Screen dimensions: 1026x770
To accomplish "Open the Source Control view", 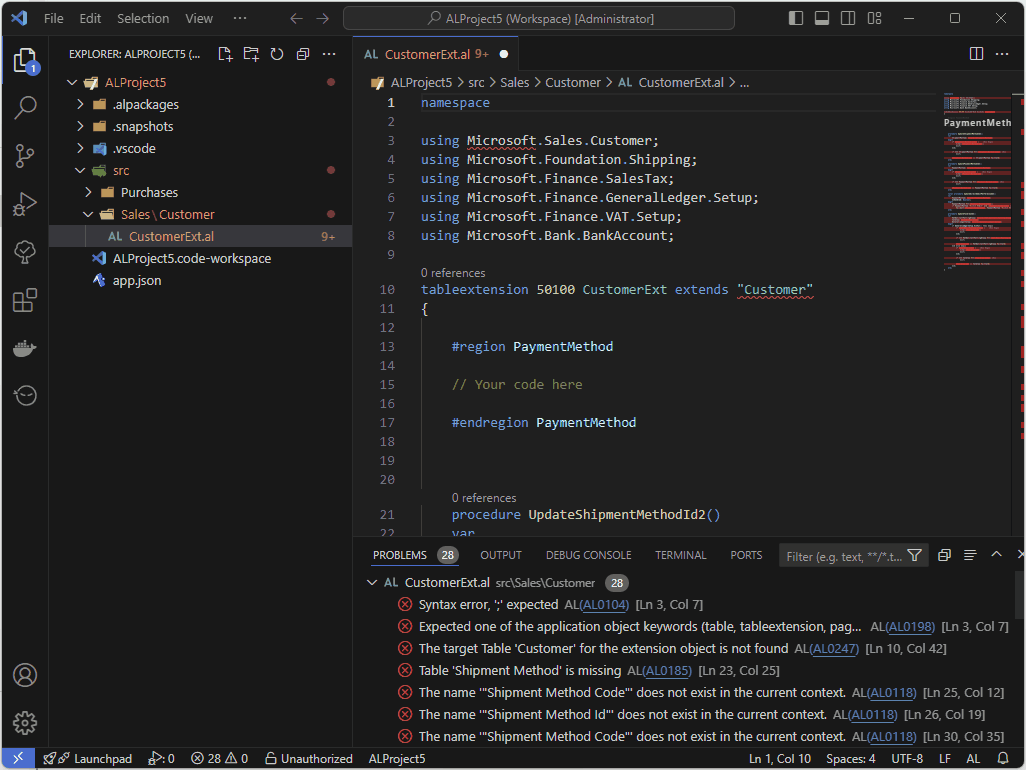I will tap(25, 156).
